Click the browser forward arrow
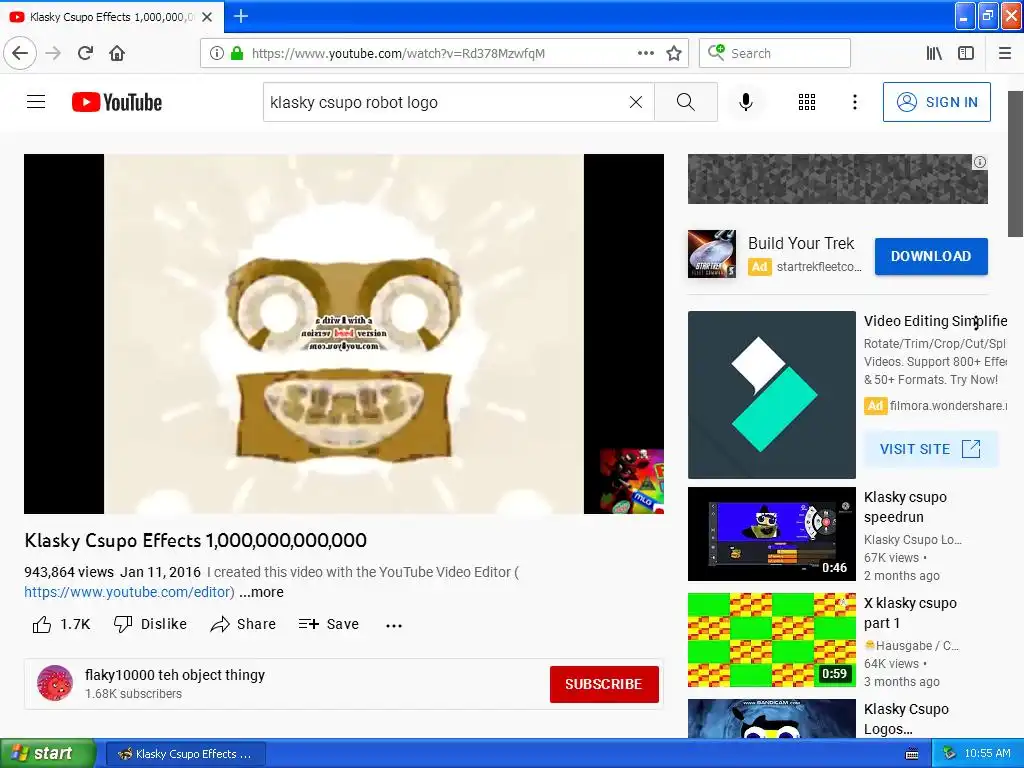The image size is (1024, 768). [53, 53]
